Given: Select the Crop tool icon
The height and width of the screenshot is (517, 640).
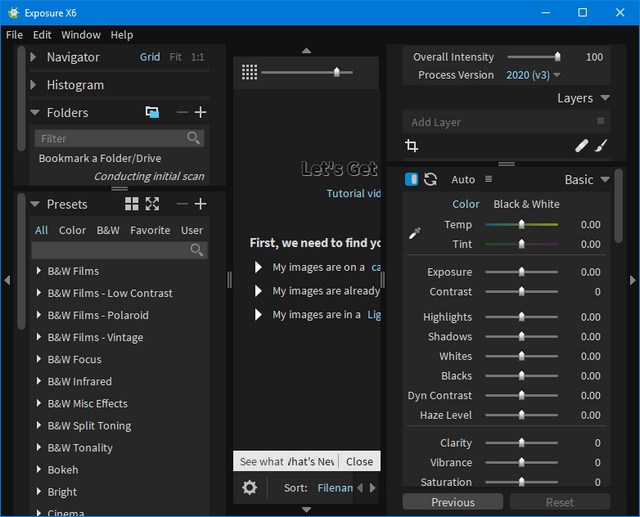Looking at the screenshot, I should (x=412, y=146).
